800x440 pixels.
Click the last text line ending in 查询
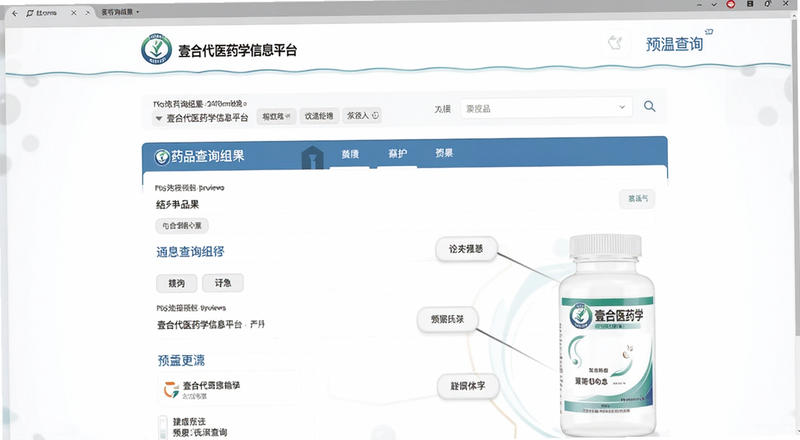click(199, 432)
